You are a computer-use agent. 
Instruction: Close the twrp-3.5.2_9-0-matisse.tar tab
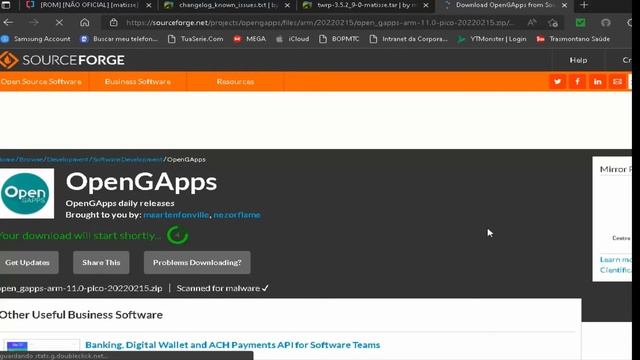pos(426,5)
